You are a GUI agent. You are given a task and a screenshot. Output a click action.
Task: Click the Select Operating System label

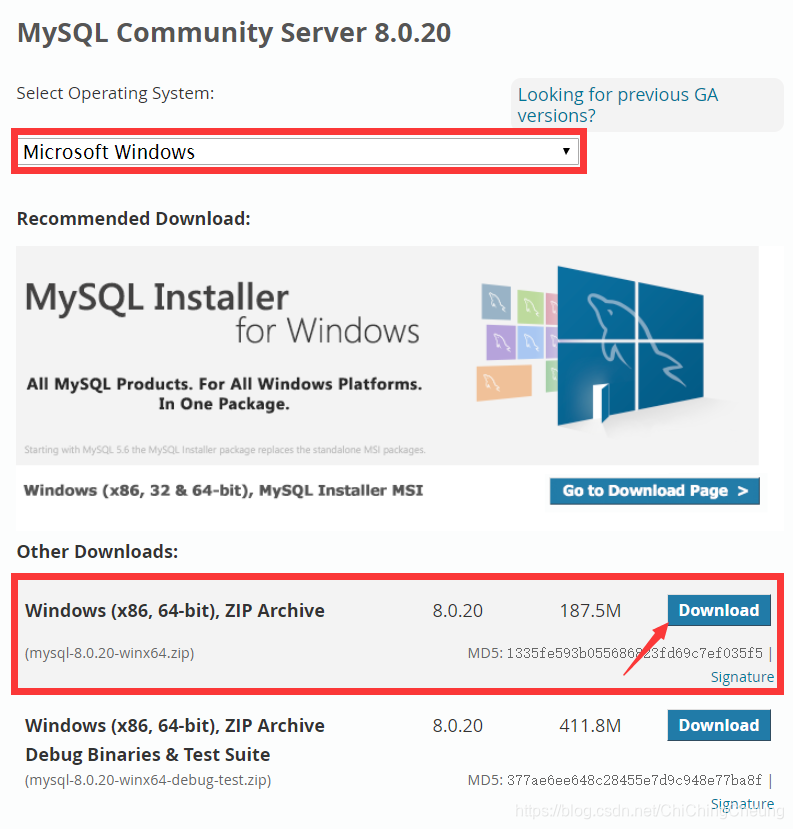pyautogui.click(x=115, y=94)
